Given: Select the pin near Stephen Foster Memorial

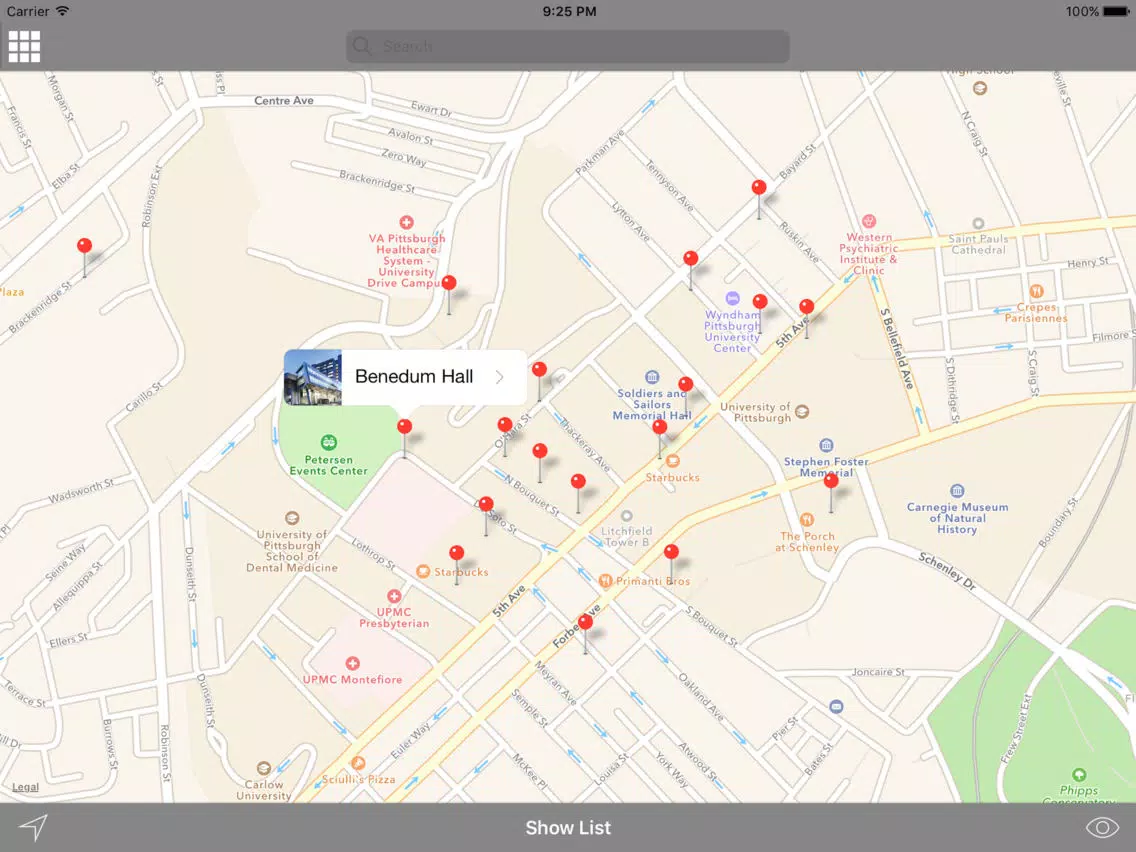Looking at the screenshot, I should pyautogui.click(x=831, y=480).
